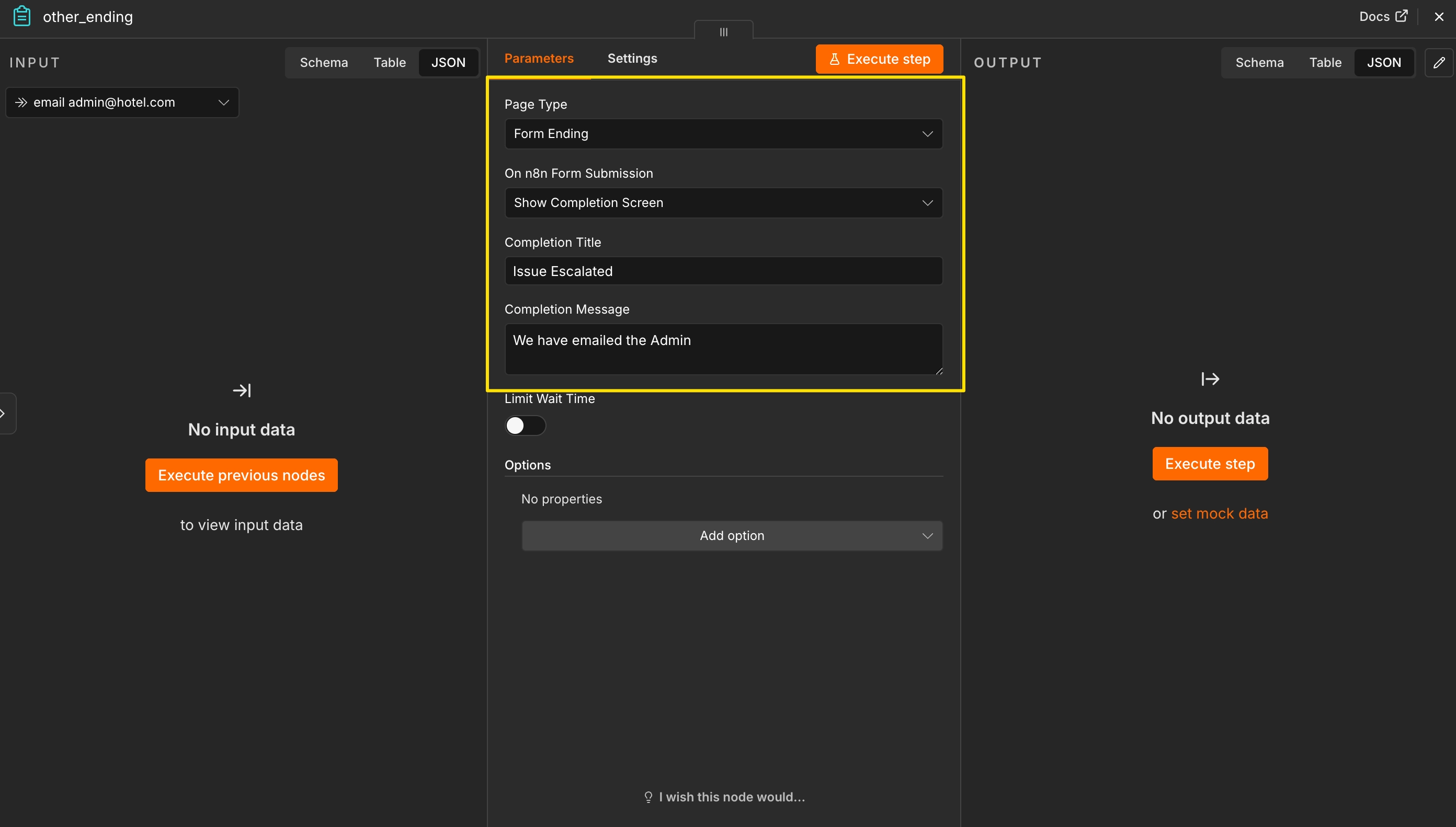Click the Completion Title input field
1456x827 pixels.
click(723, 271)
